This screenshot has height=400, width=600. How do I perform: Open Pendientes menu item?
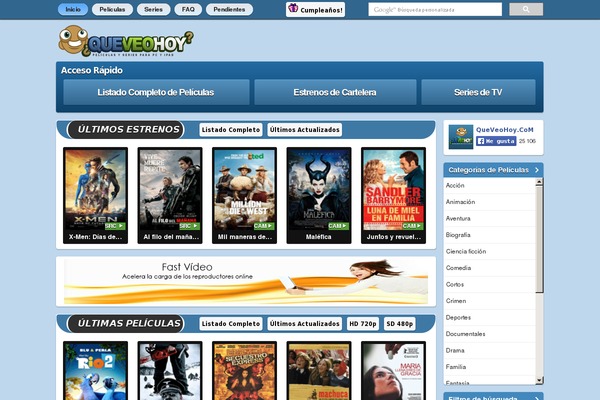tap(229, 9)
